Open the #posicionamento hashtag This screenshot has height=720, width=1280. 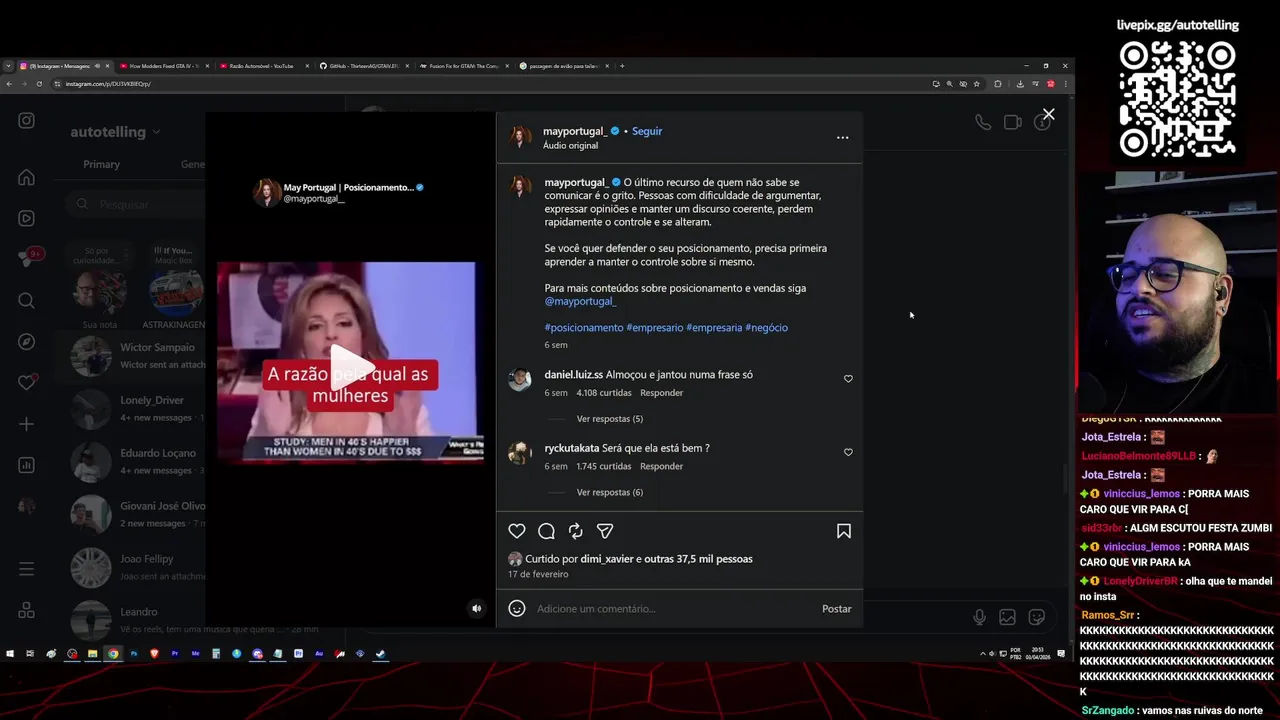(x=584, y=328)
